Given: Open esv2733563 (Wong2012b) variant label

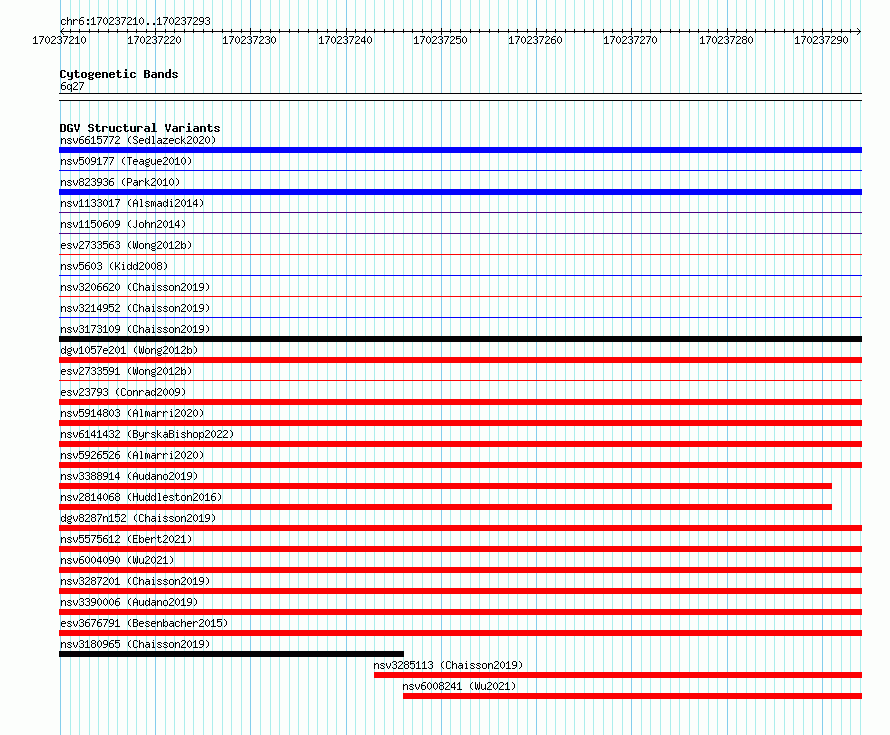Looking at the screenshot, I should (x=126, y=245).
